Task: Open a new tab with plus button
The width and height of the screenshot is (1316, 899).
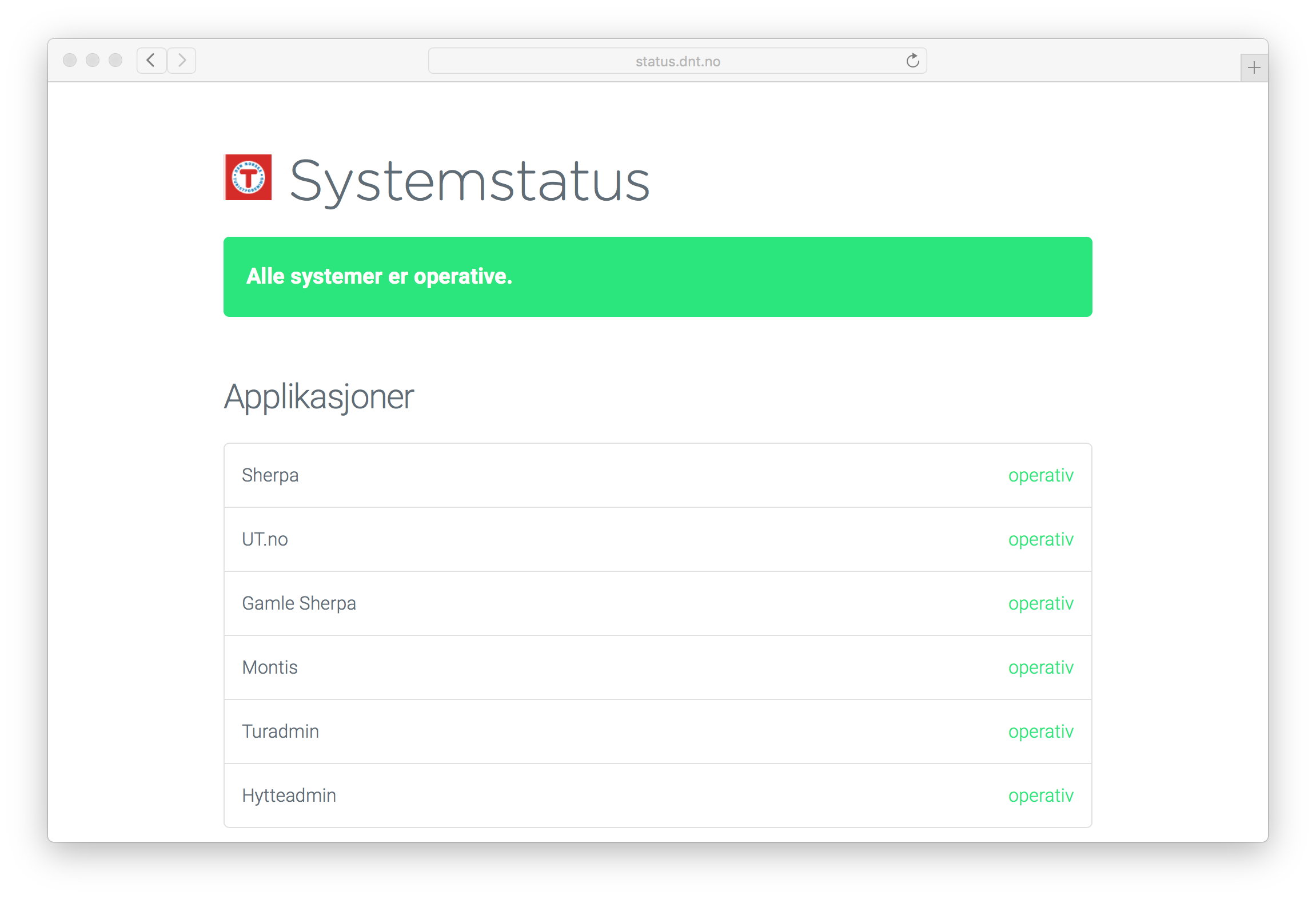Action: click(1254, 68)
